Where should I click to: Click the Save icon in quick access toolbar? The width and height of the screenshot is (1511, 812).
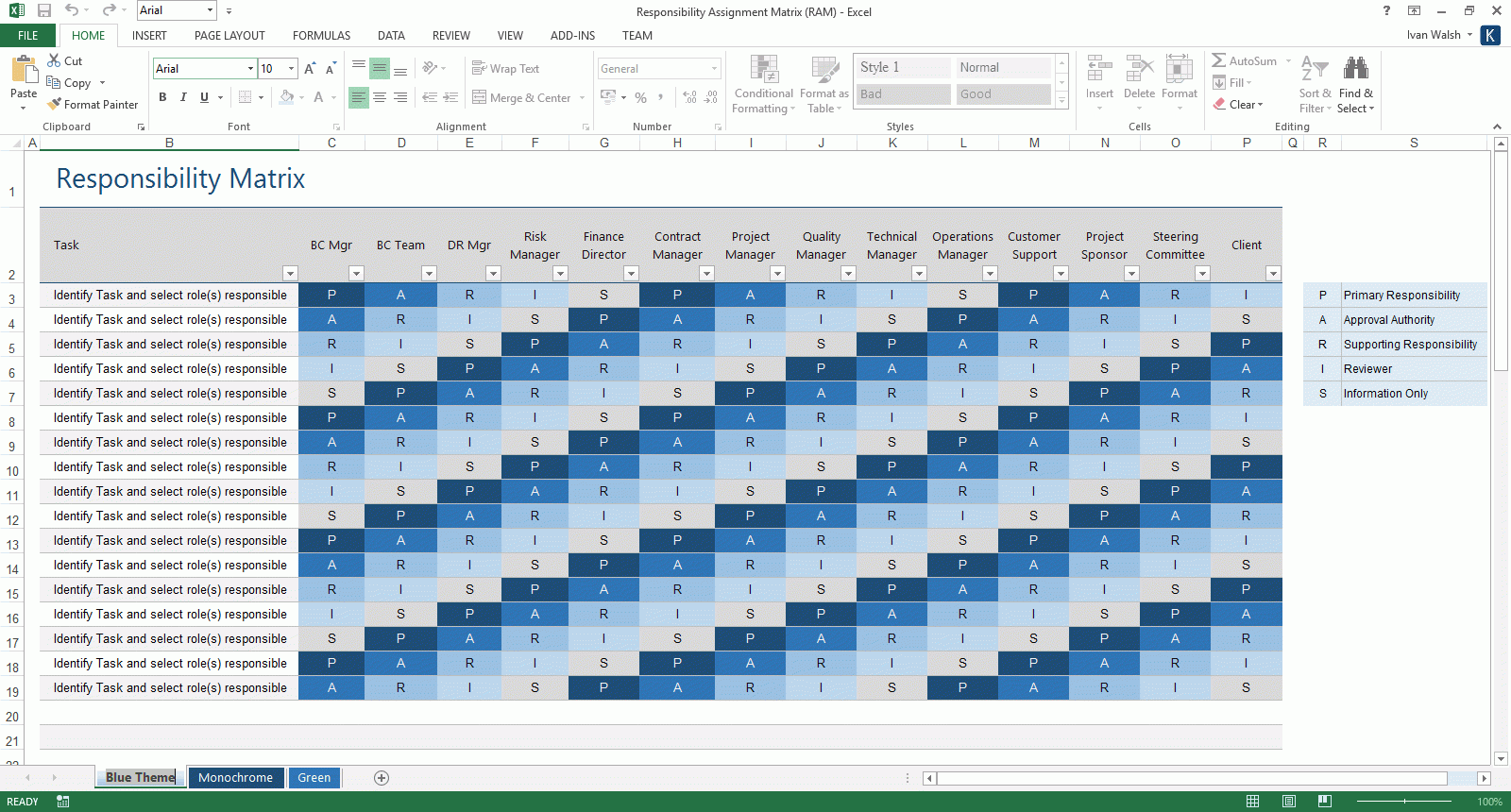click(44, 10)
